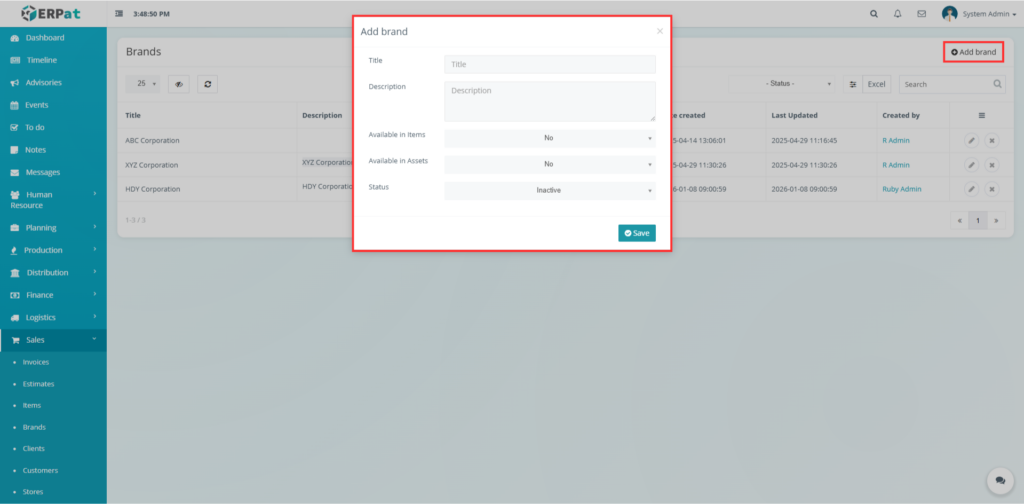The width and height of the screenshot is (1024, 504).
Task: Click Save in Add brand dialog
Action: [637, 233]
